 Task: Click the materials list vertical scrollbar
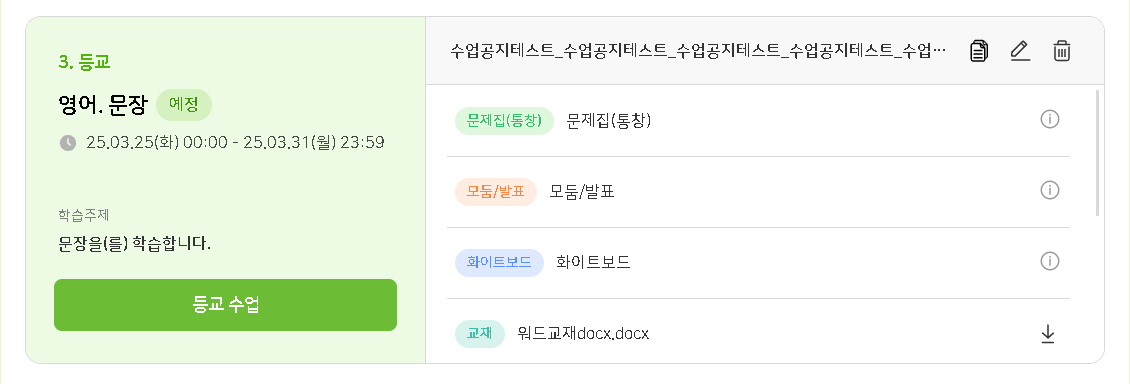(1097, 153)
